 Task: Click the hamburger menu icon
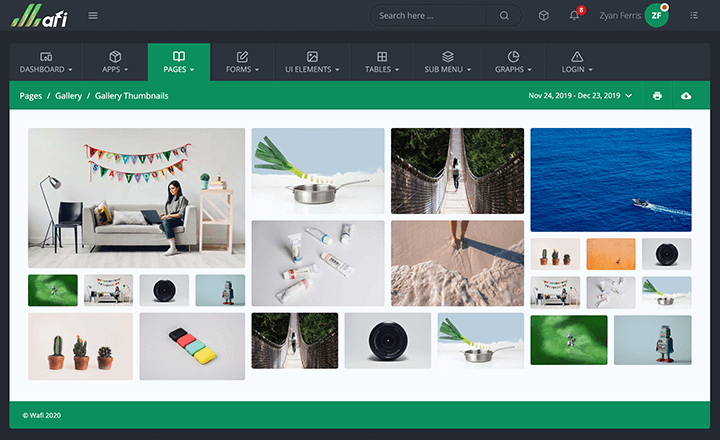(x=93, y=15)
